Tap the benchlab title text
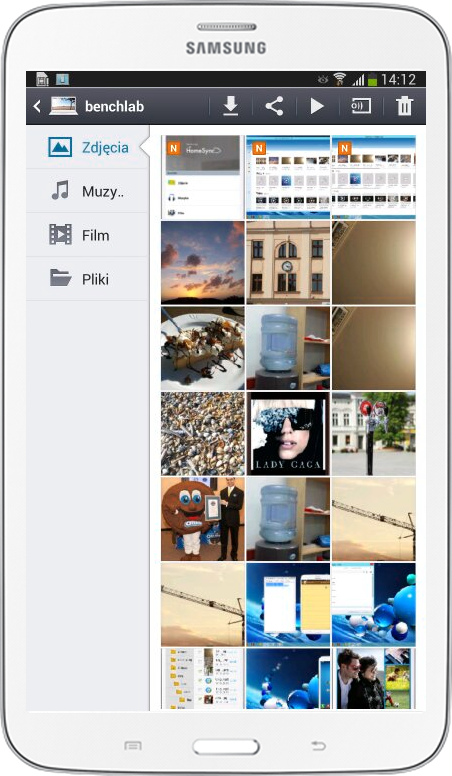Image resolution: width=452 pixels, height=776 pixels. point(114,106)
